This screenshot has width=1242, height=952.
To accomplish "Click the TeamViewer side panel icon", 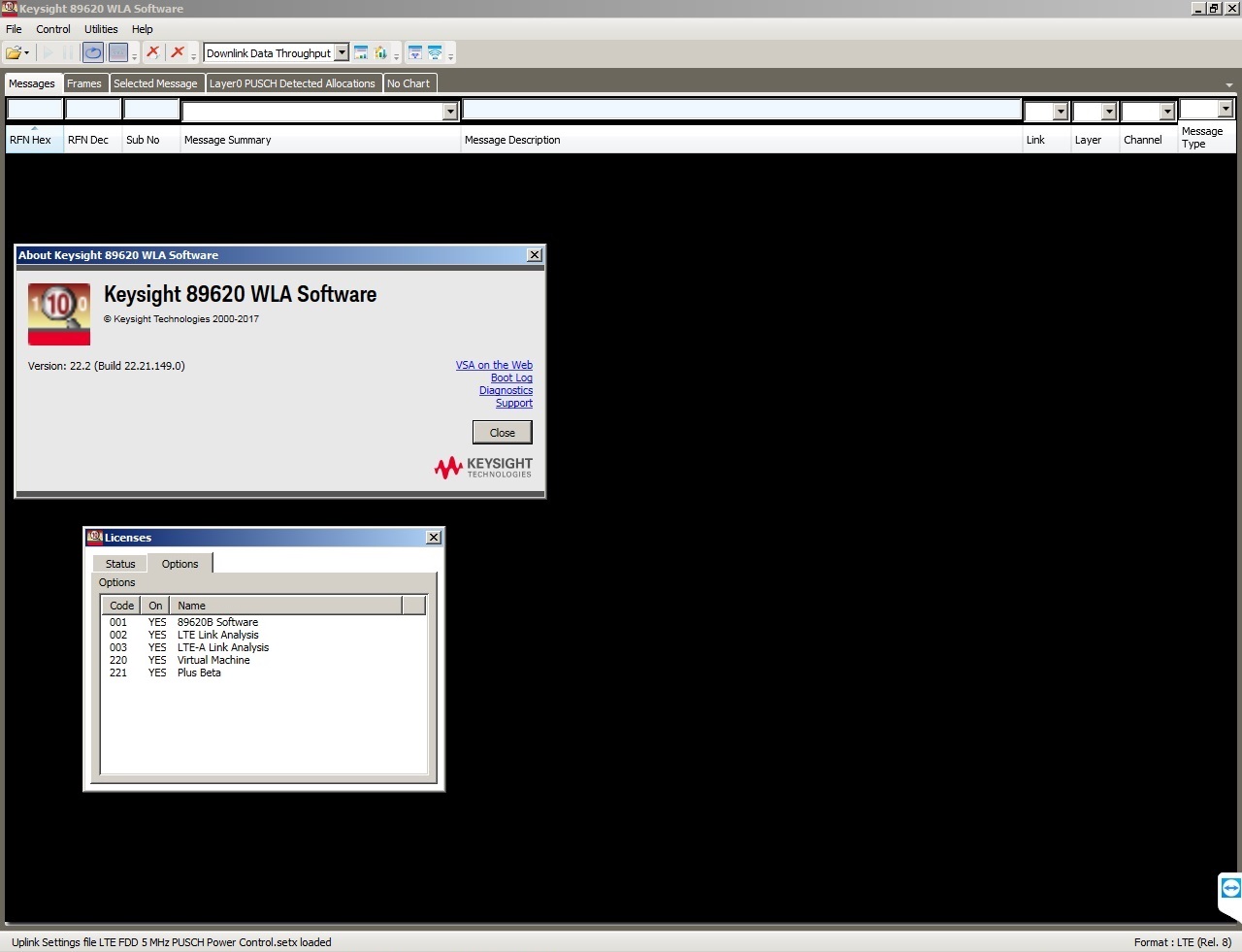I will (1230, 888).
